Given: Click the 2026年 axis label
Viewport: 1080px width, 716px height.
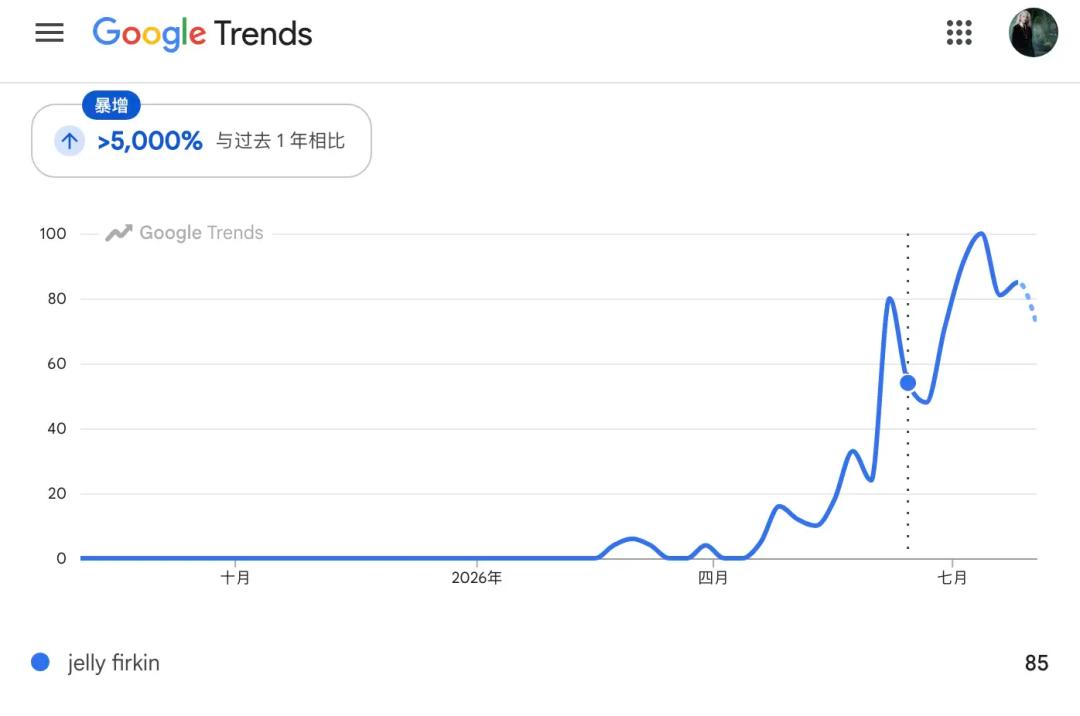Looking at the screenshot, I should 477,578.
